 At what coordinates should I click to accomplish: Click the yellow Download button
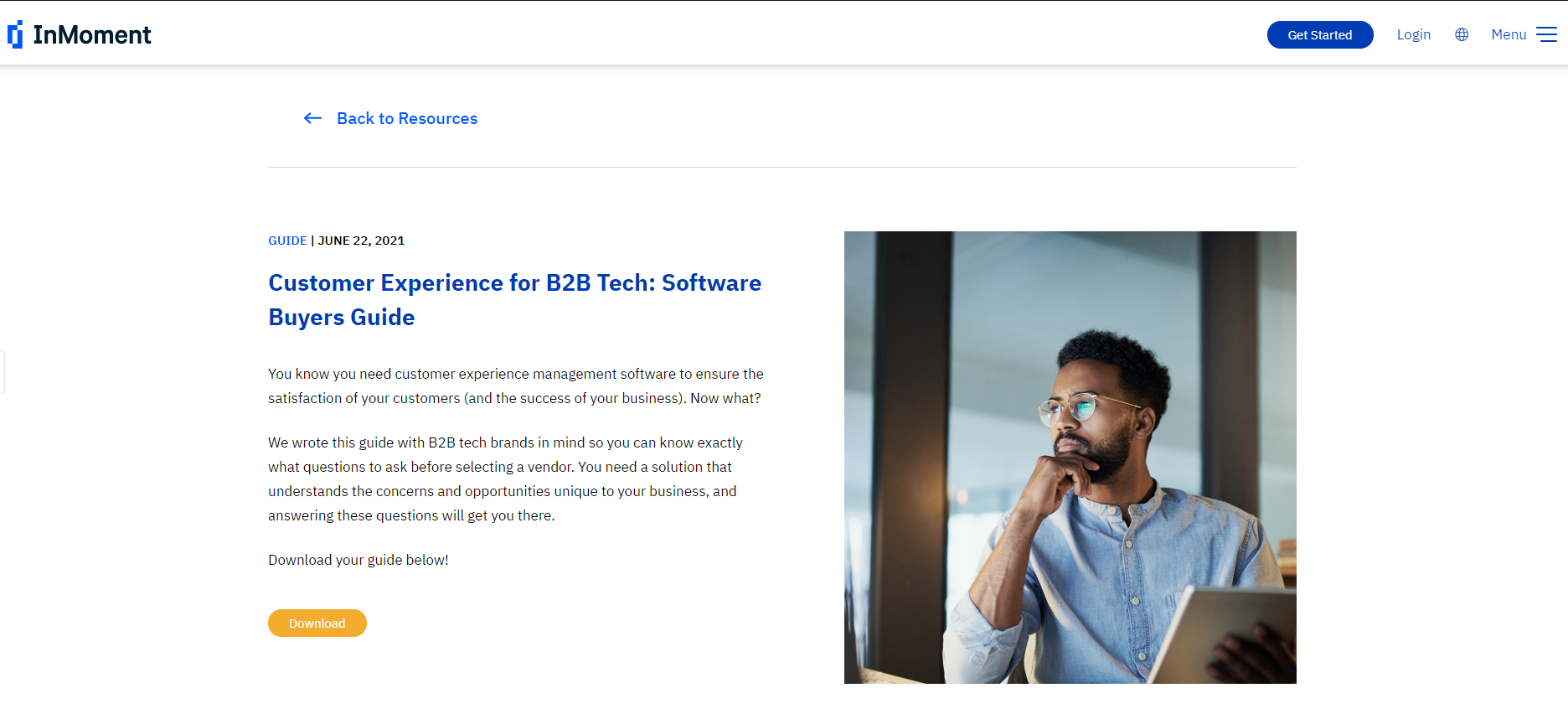pos(317,623)
